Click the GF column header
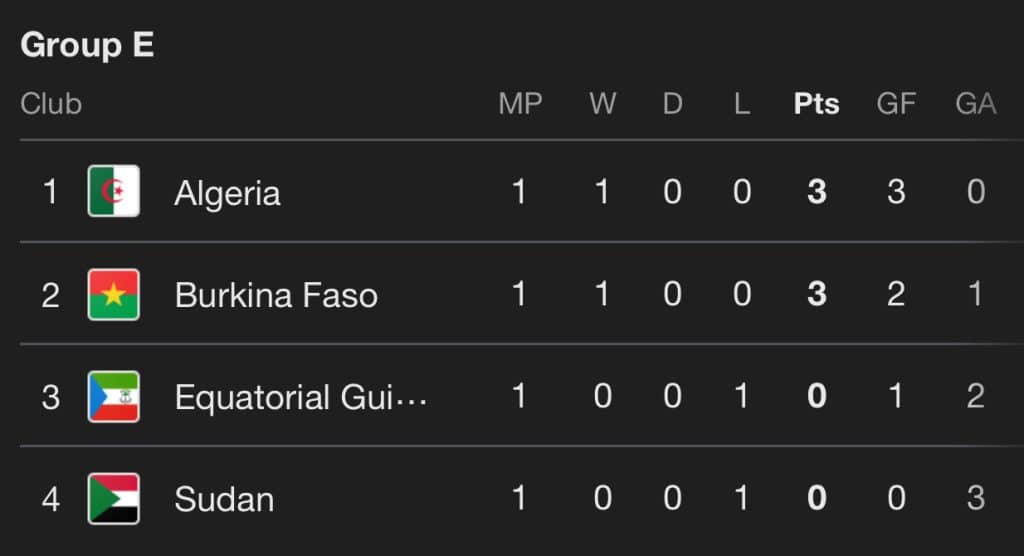The image size is (1024, 556). 896,104
